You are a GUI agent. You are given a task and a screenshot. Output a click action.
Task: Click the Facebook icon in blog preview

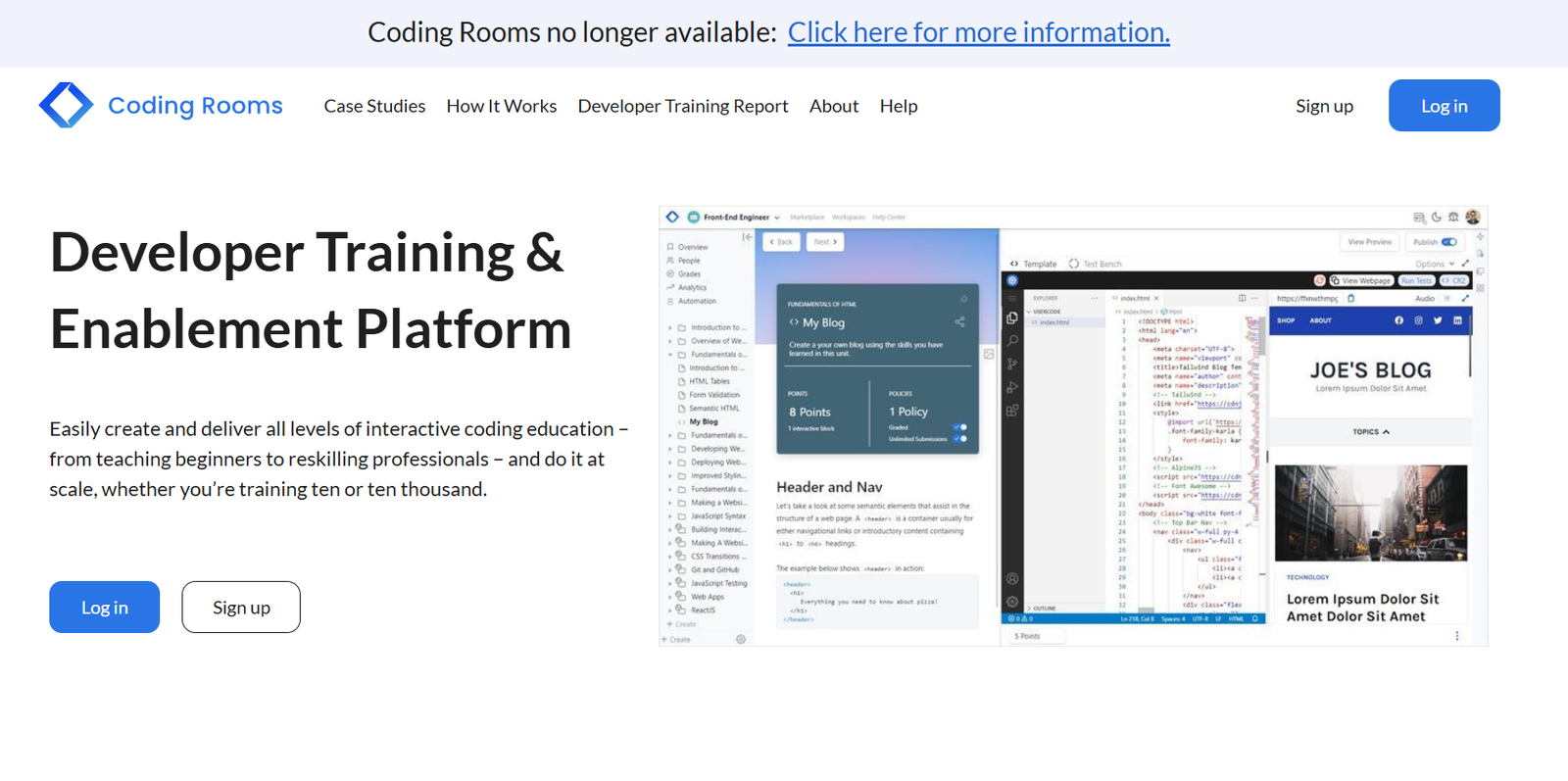click(x=1398, y=320)
